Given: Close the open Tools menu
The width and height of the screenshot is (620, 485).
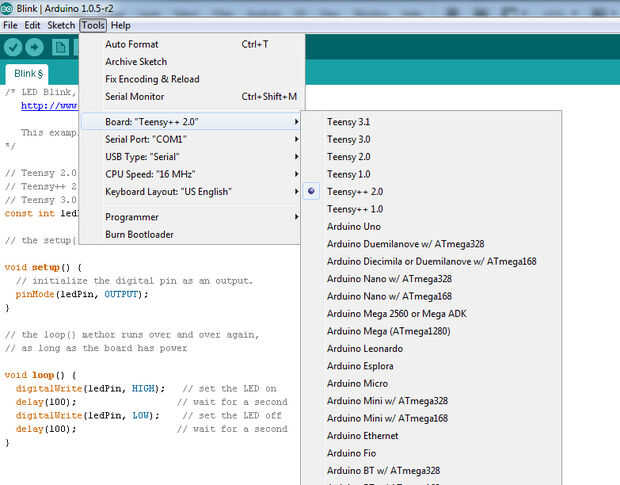Looking at the screenshot, I should click(93, 25).
